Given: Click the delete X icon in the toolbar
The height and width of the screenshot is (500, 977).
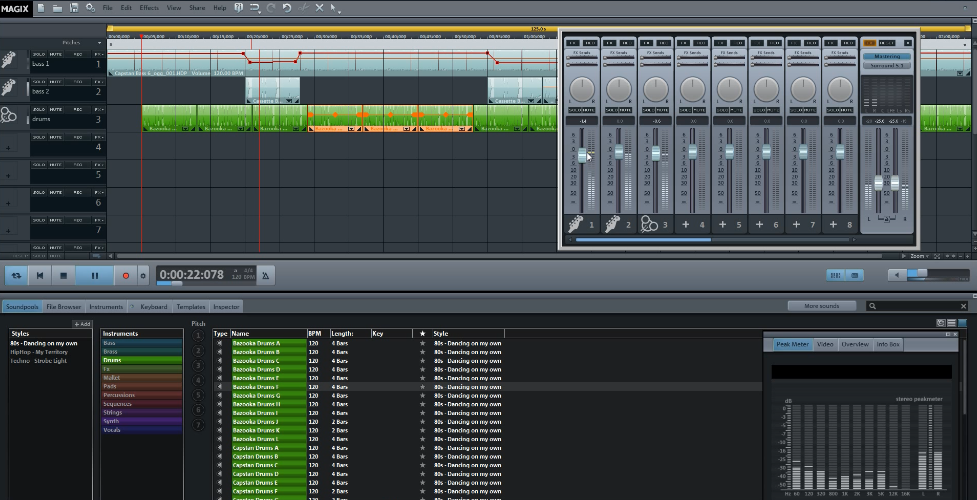Looking at the screenshot, I should tap(319, 8).
